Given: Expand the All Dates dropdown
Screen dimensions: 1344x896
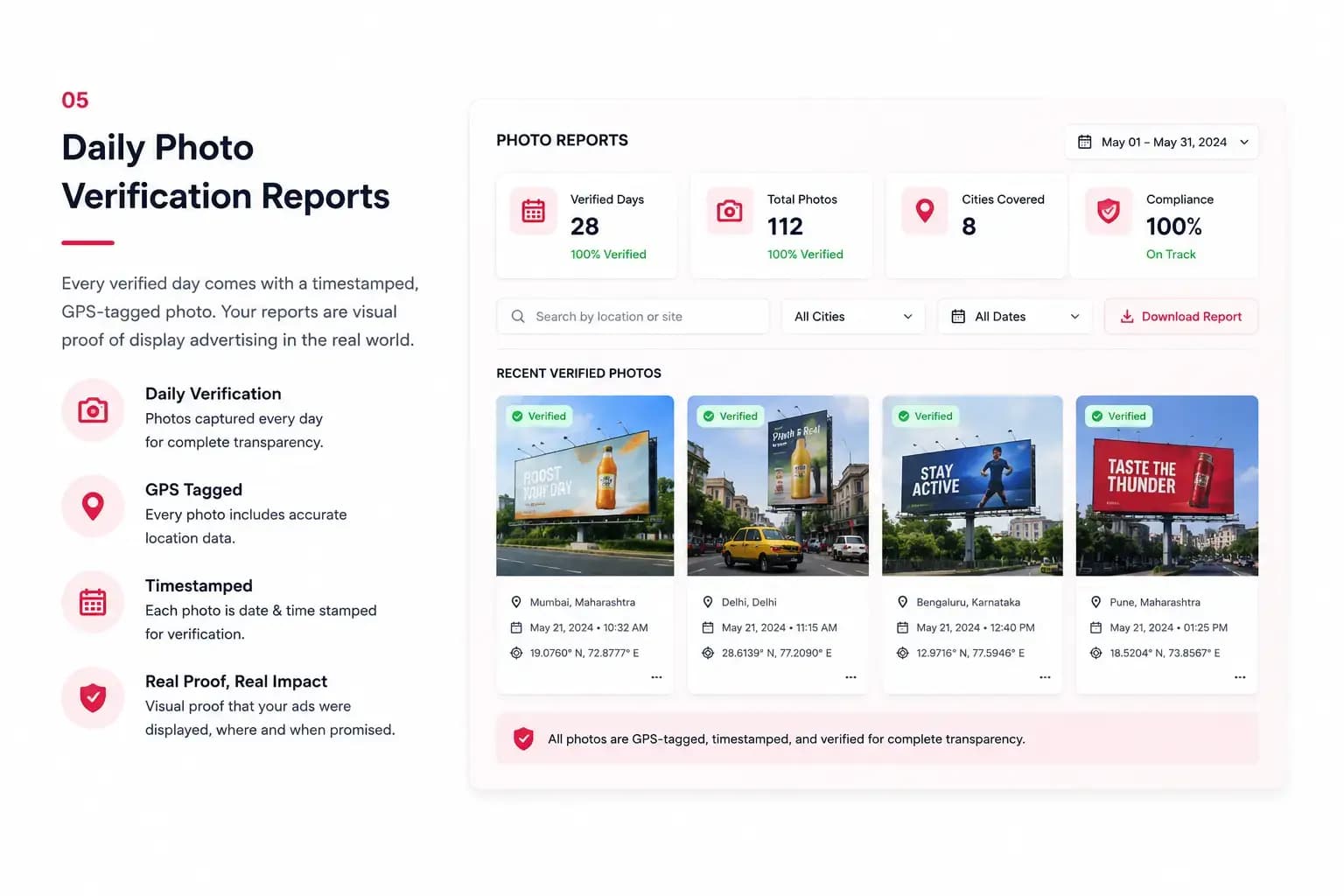Looking at the screenshot, I should pos(1015,317).
